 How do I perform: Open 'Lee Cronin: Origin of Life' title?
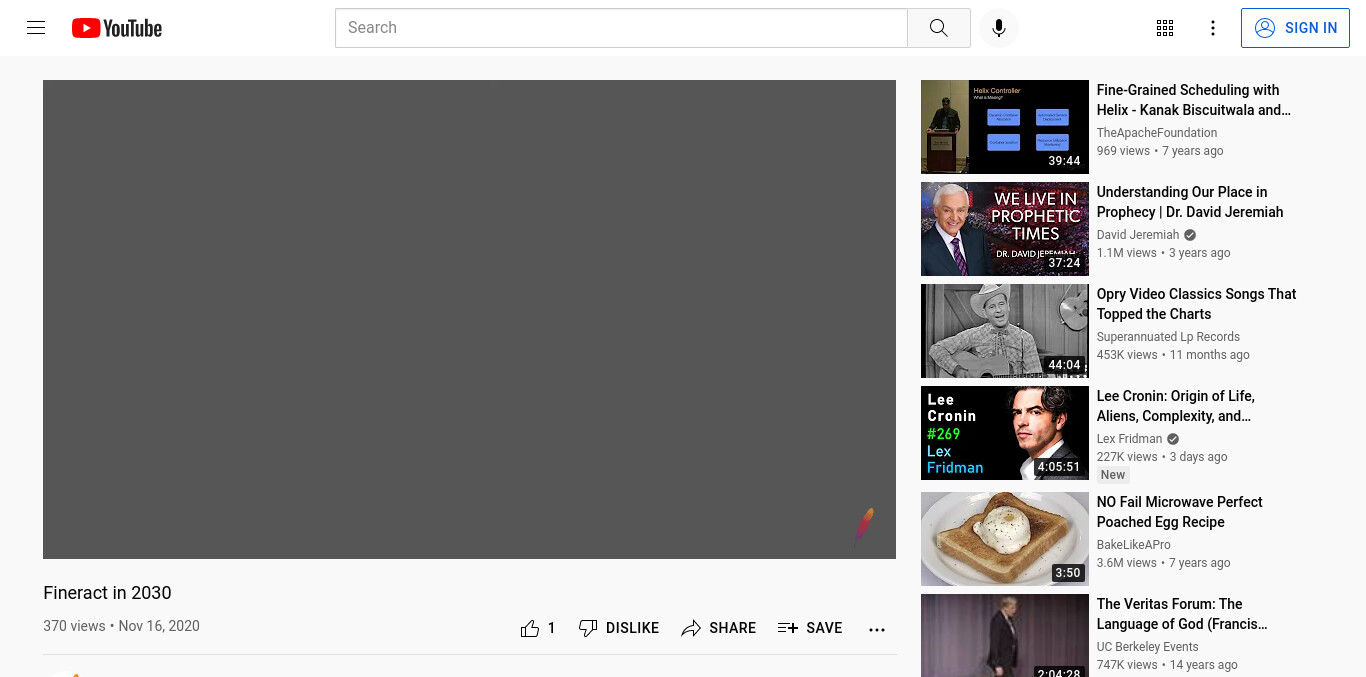(x=1176, y=406)
